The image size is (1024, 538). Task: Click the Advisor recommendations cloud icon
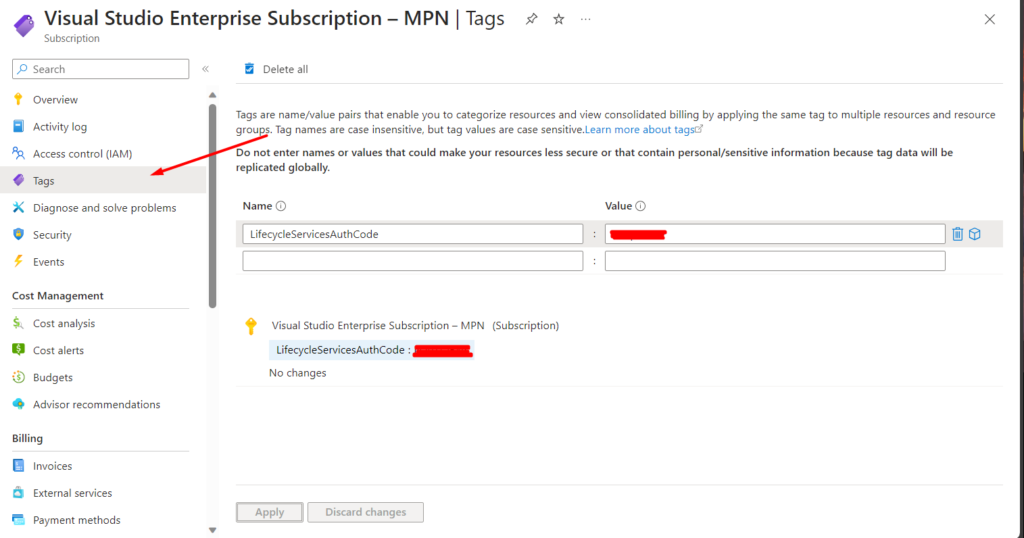point(18,404)
